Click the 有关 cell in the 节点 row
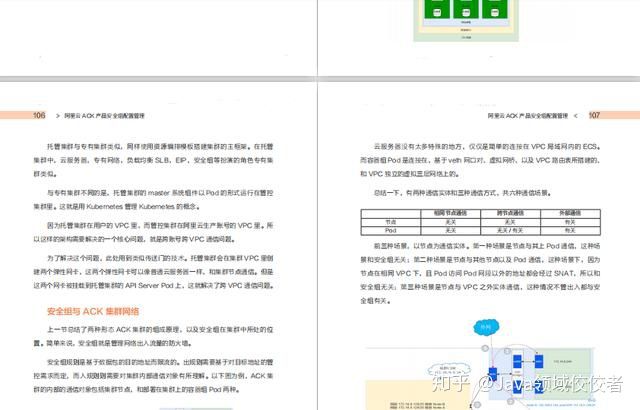 (x=570, y=222)
